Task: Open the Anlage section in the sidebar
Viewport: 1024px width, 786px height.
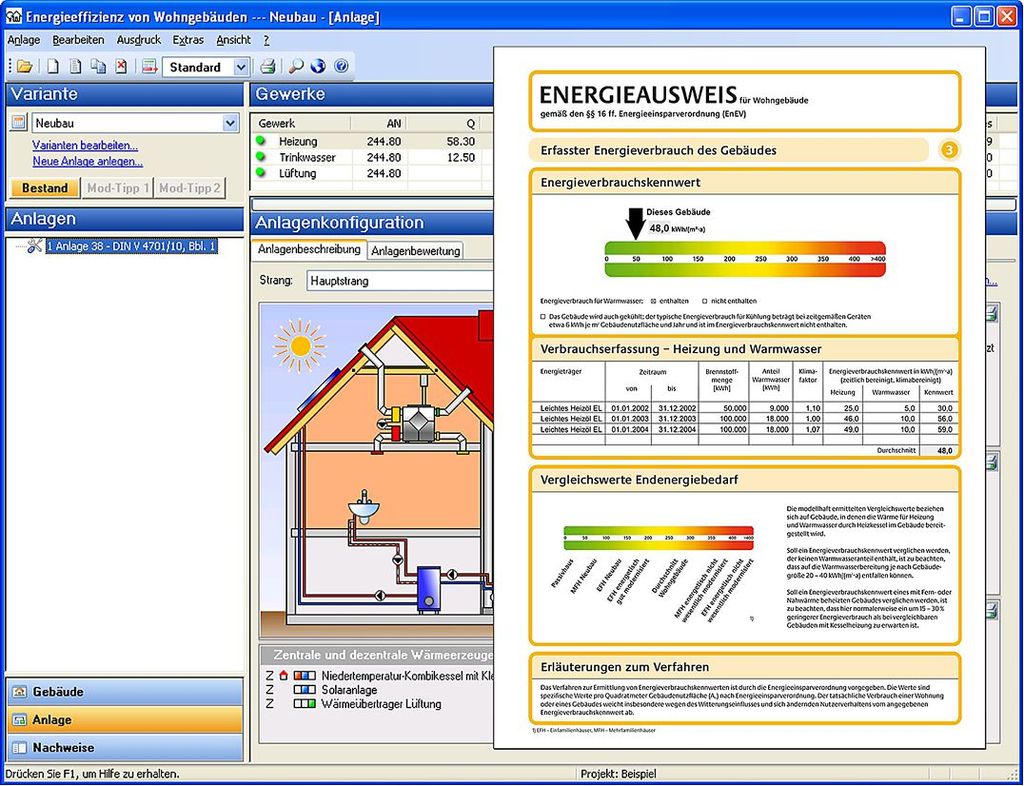Action: (x=125, y=719)
